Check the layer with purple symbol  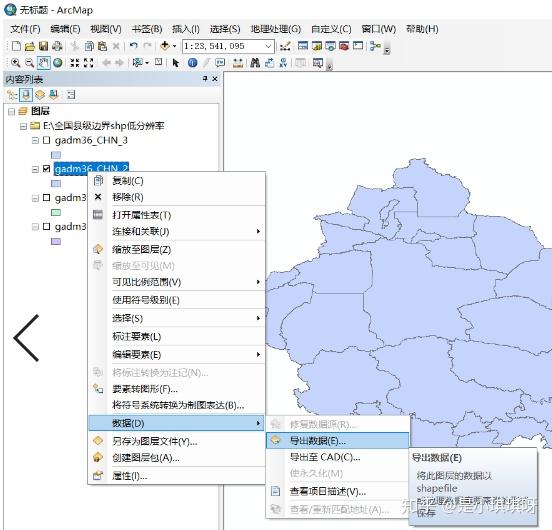coord(46,226)
